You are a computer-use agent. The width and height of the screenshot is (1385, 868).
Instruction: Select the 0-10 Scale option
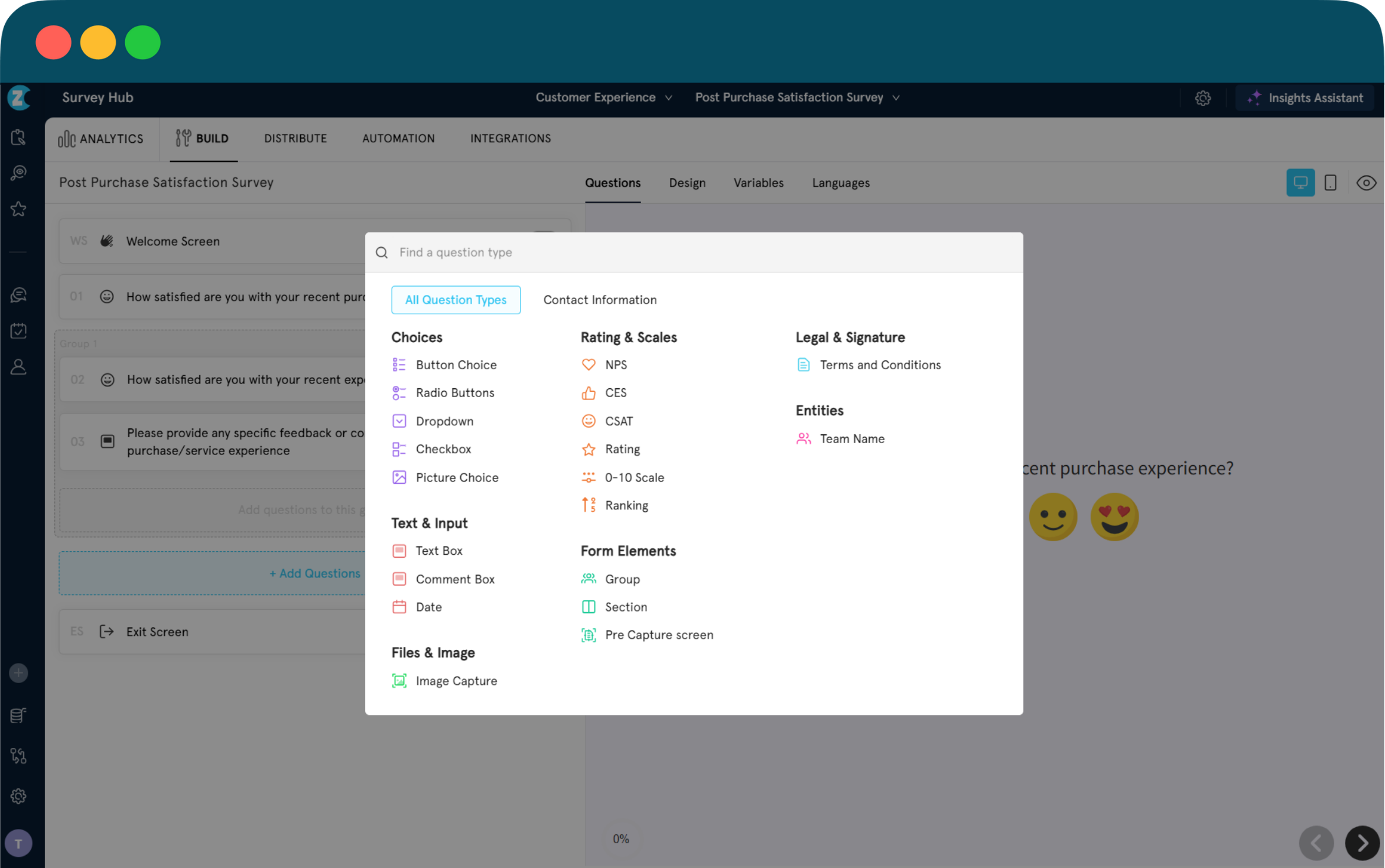(x=634, y=477)
